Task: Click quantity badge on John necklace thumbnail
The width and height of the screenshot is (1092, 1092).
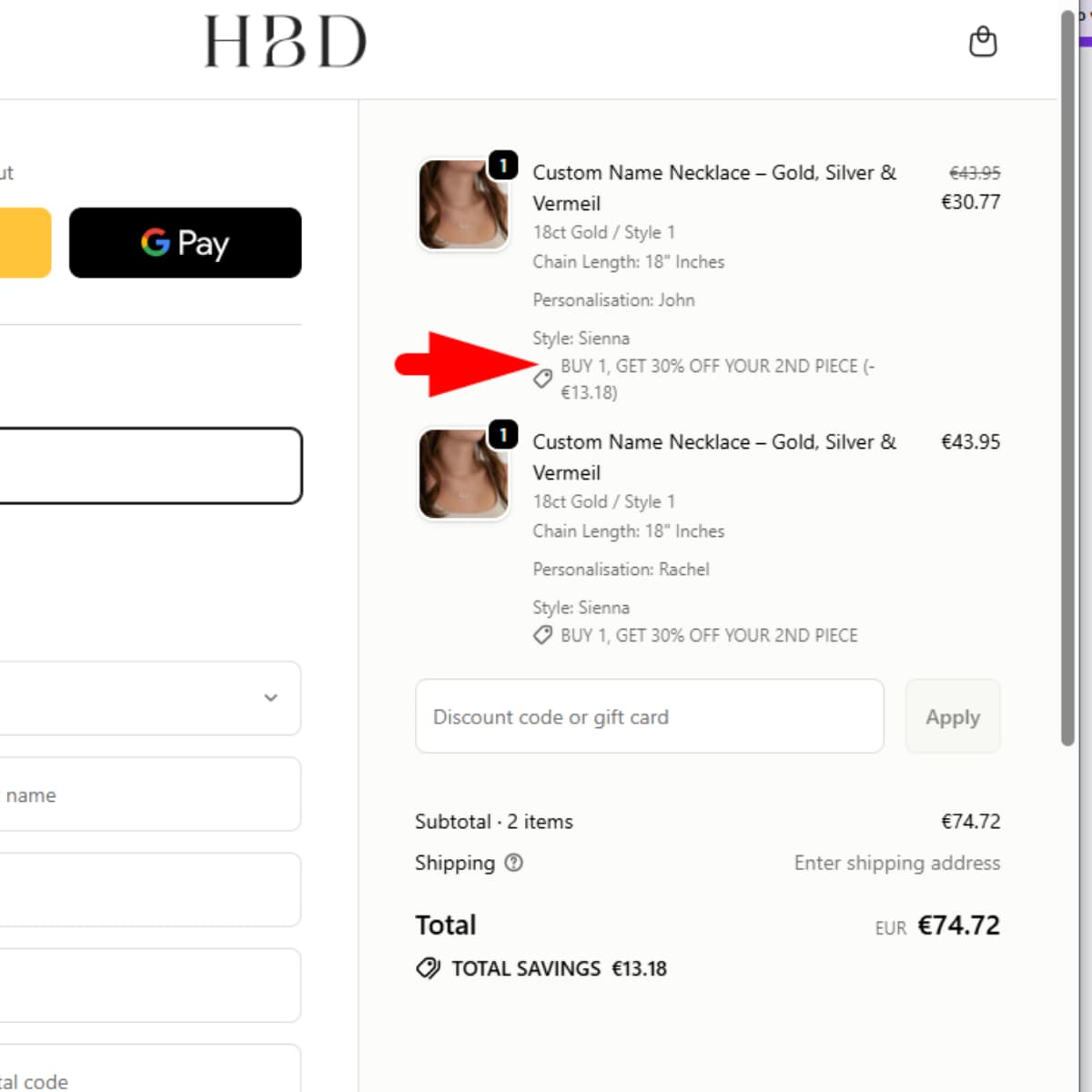Action: tap(503, 166)
